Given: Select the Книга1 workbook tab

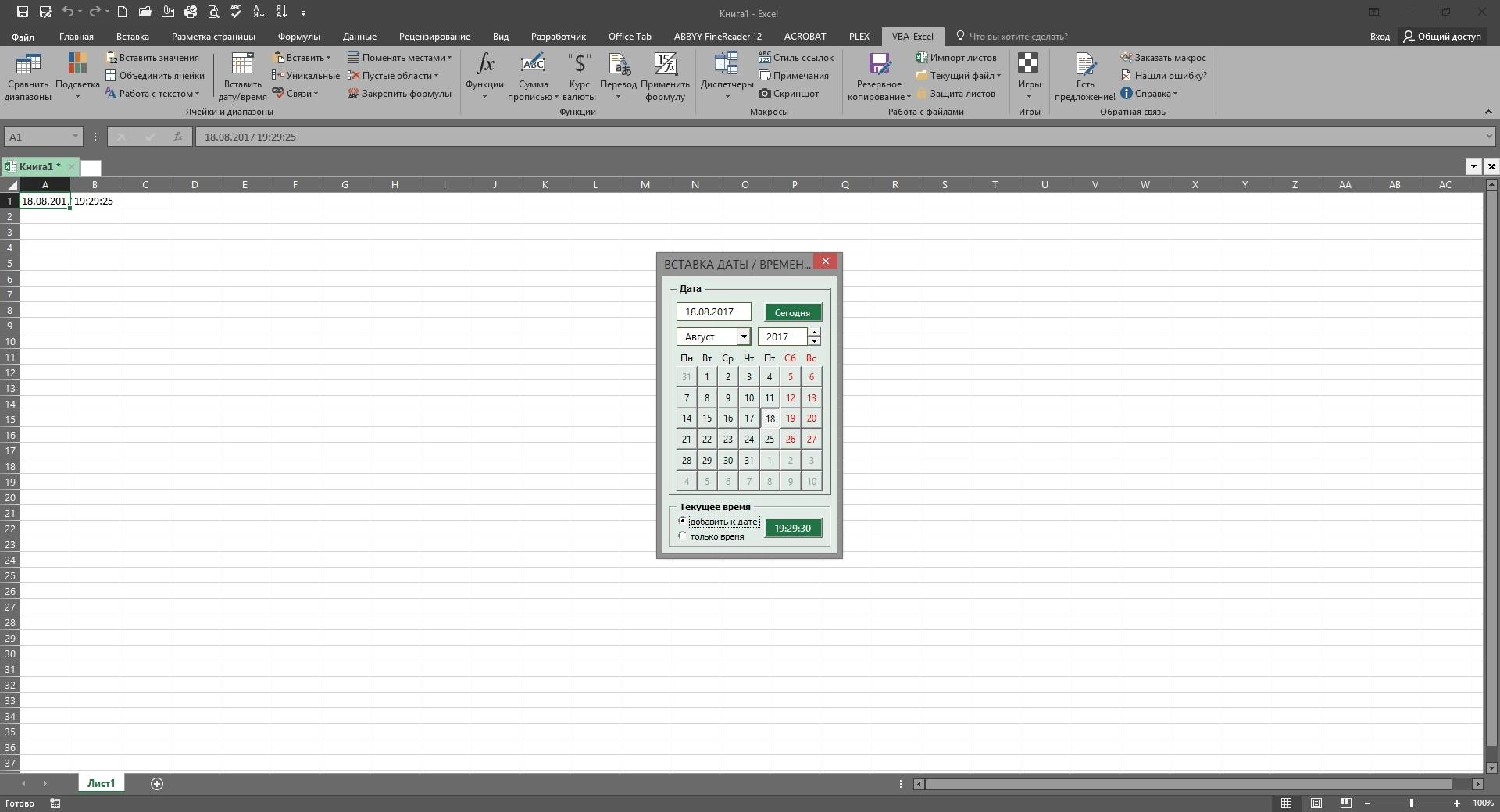Looking at the screenshot, I should [39, 166].
